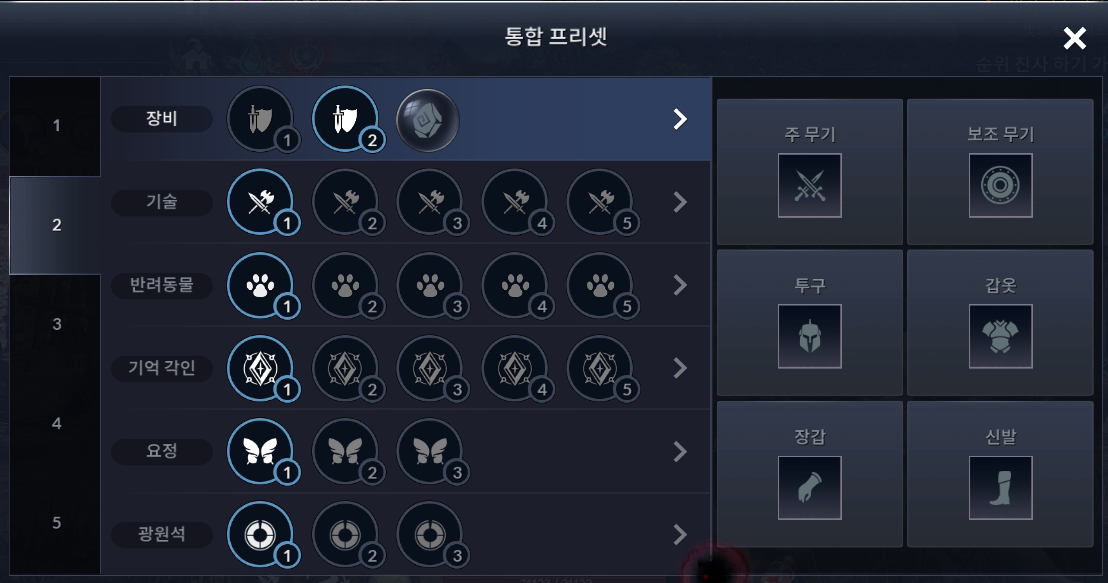Choose fairy preset 3 butterfly icon
This screenshot has width=1108, height=583.
pyautogui.click(x=430, y=452)
